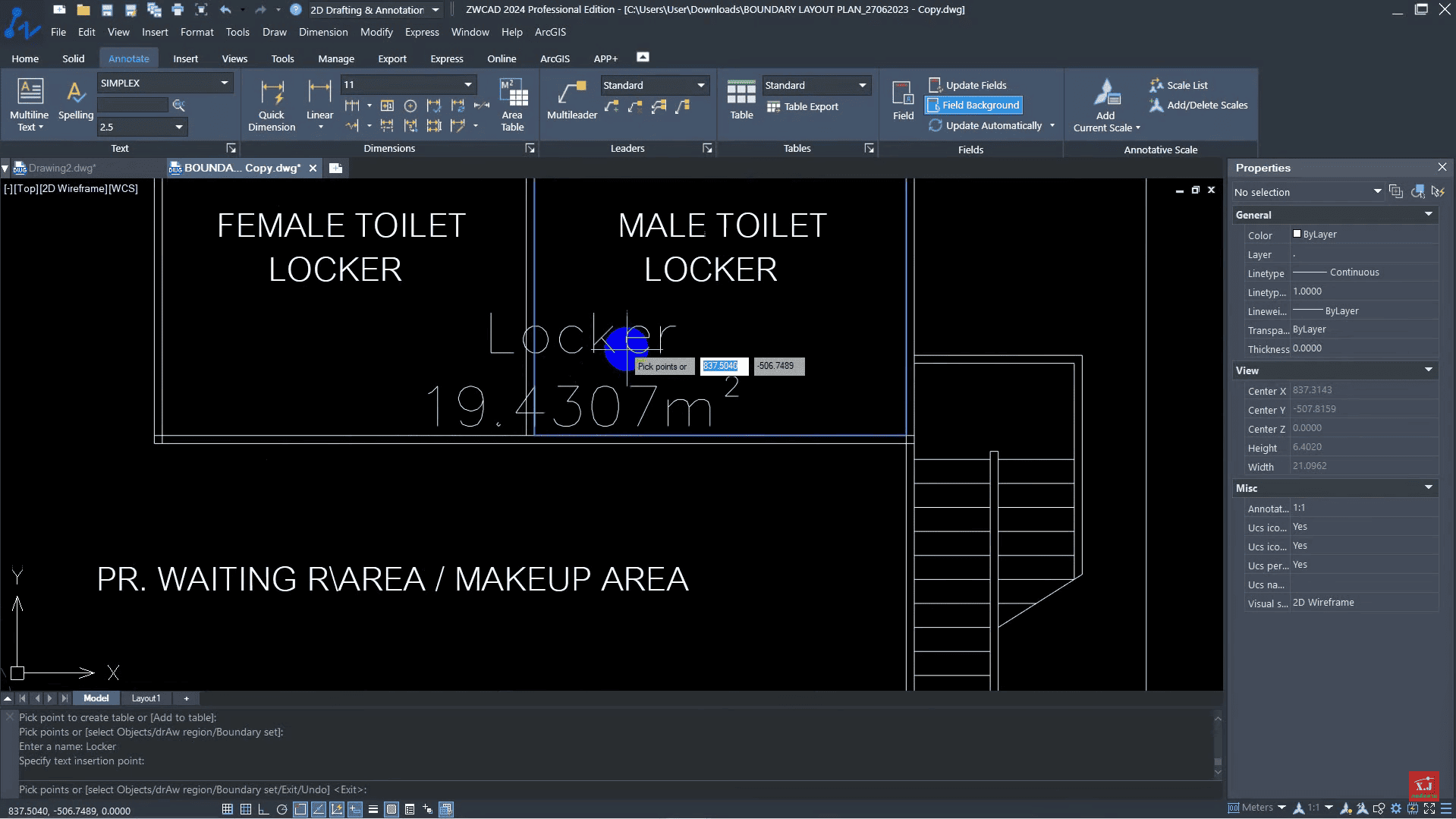1456x819 pixels.
Task: Open the Field tool icon
Action: (903, 100)
